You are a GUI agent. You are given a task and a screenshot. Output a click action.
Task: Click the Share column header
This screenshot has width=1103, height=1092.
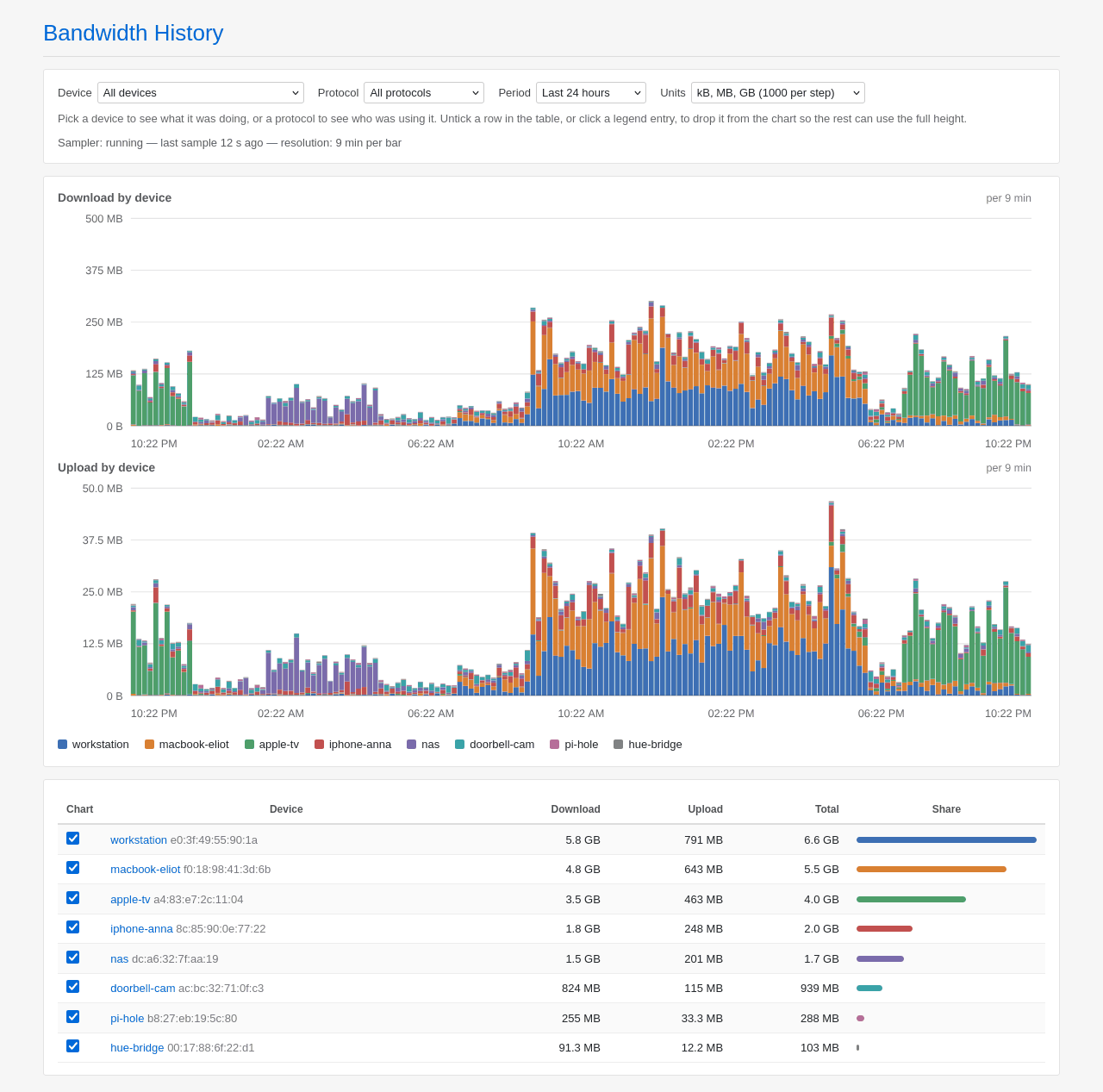coord(946,809)
